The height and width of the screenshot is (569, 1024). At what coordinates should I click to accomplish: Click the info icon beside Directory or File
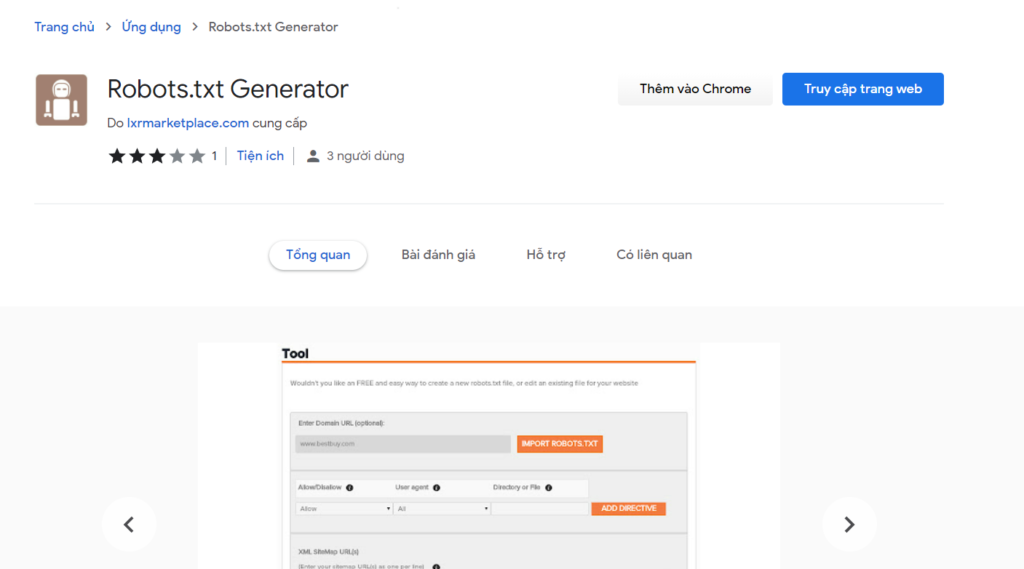[x=549, y=487]
